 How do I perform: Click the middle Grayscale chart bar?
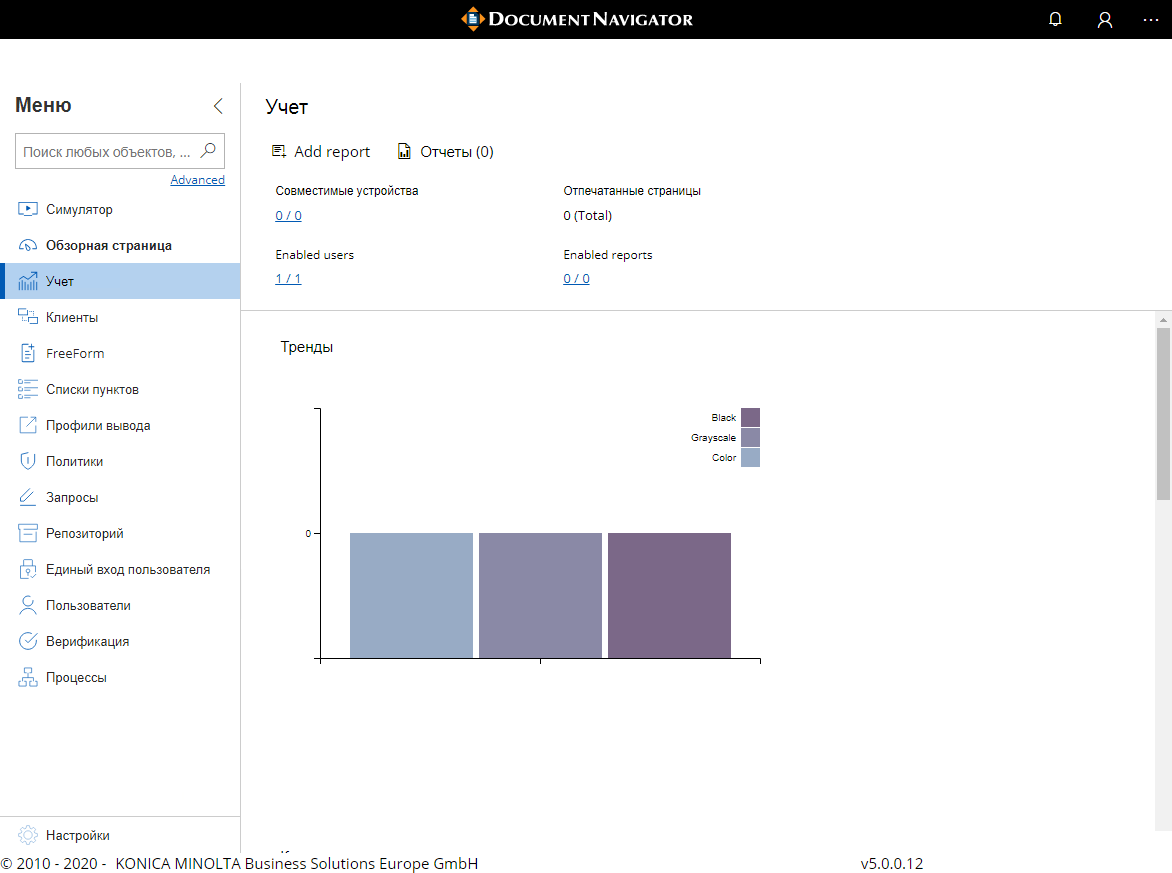tap(540, 595)
